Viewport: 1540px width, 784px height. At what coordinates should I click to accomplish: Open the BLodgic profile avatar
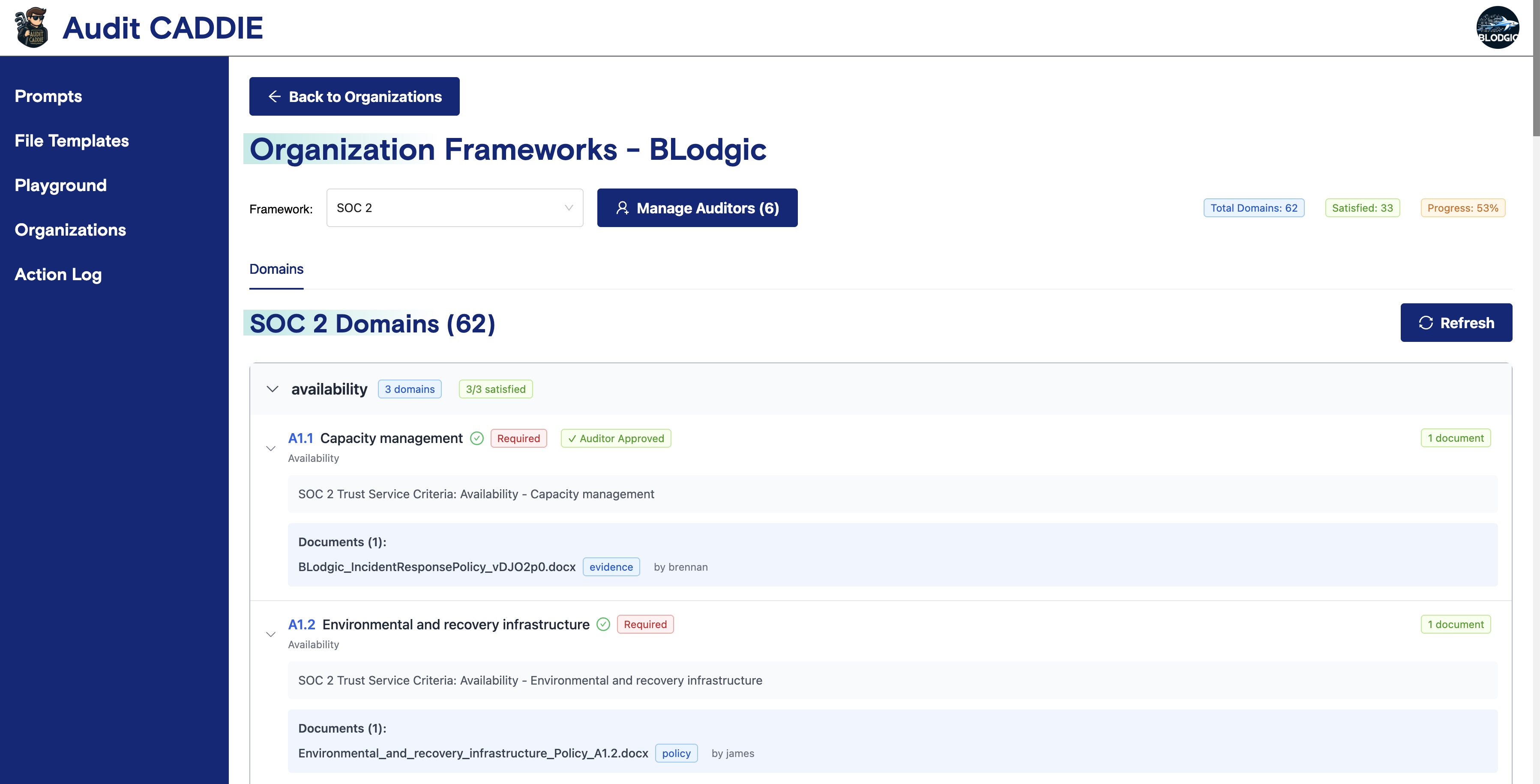[1497, 27]
